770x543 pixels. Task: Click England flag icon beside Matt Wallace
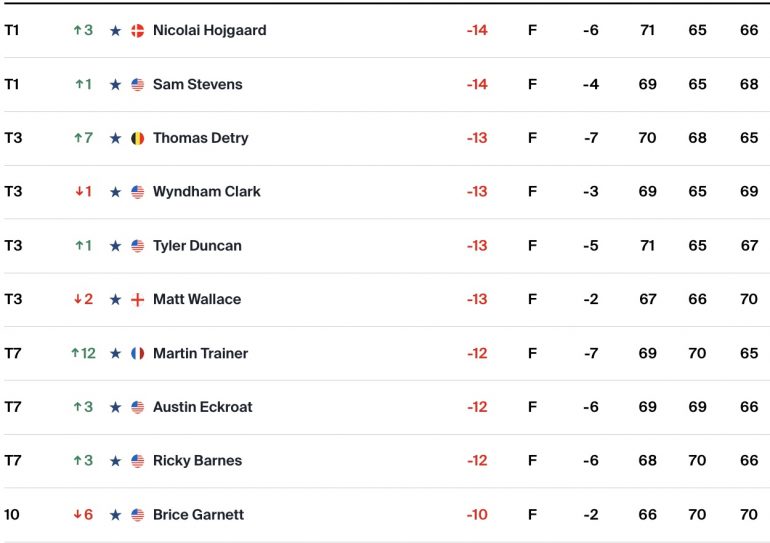coord(138,299)
